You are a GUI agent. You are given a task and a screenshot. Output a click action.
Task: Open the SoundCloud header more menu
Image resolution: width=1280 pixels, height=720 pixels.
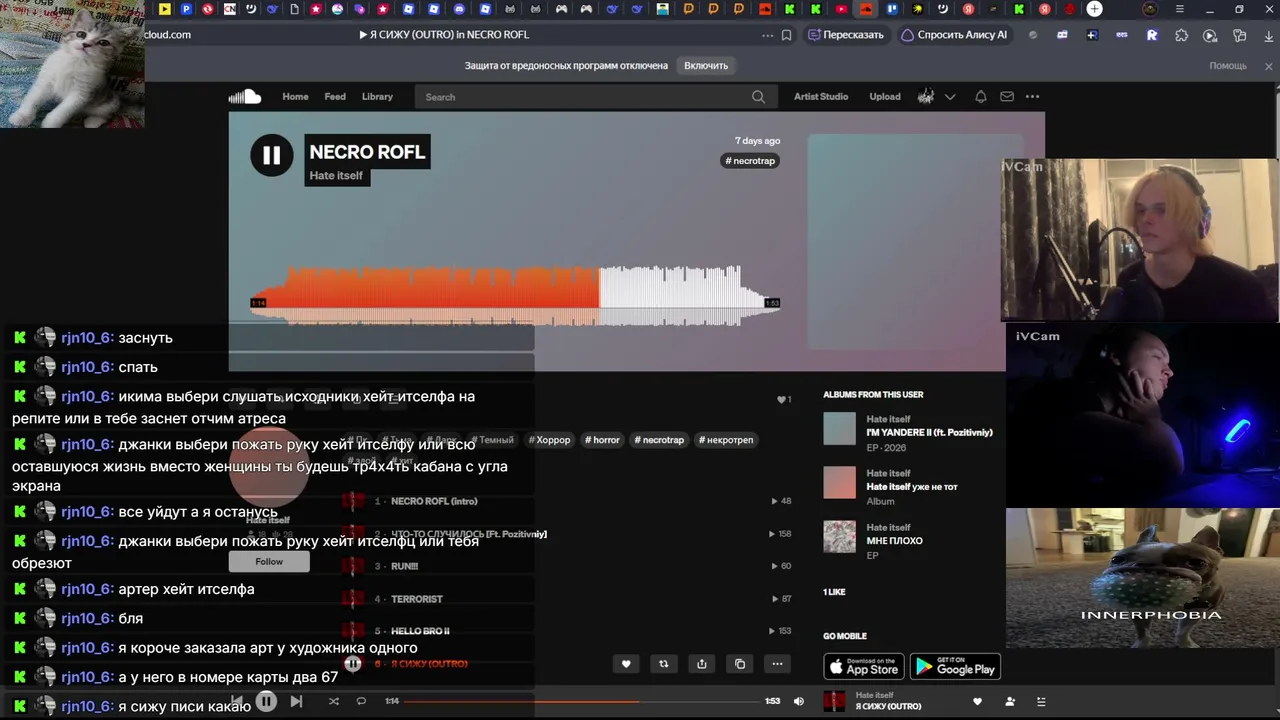pos(1033,97)
